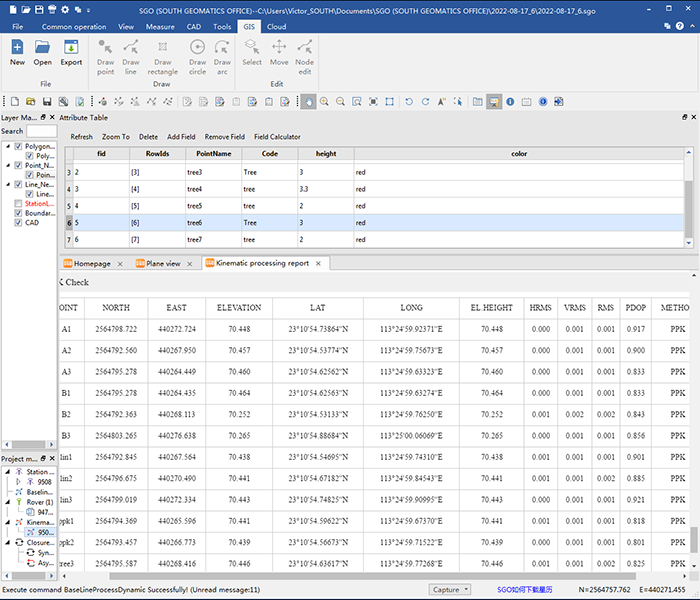The height and width of the screenshot is (600, 700).
Task: Select the Draw point tool
Action: coord(105,57)
